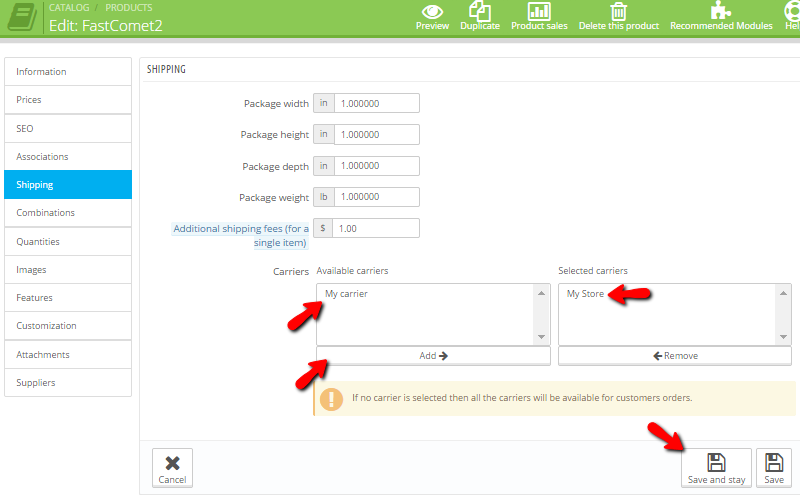Click the Remove carrier button

pos(675,356)
